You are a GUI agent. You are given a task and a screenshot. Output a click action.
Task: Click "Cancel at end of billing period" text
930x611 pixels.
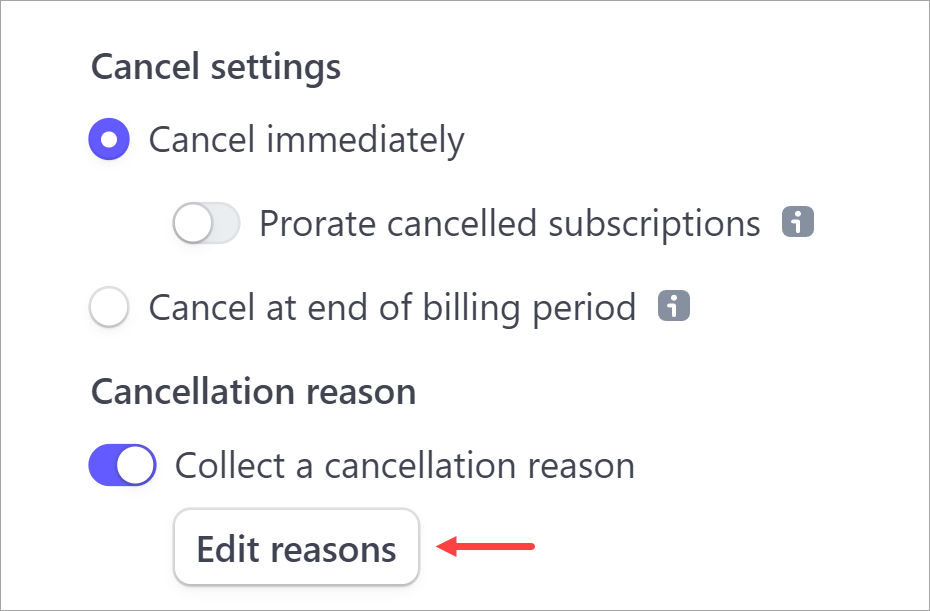click(392, 307)
